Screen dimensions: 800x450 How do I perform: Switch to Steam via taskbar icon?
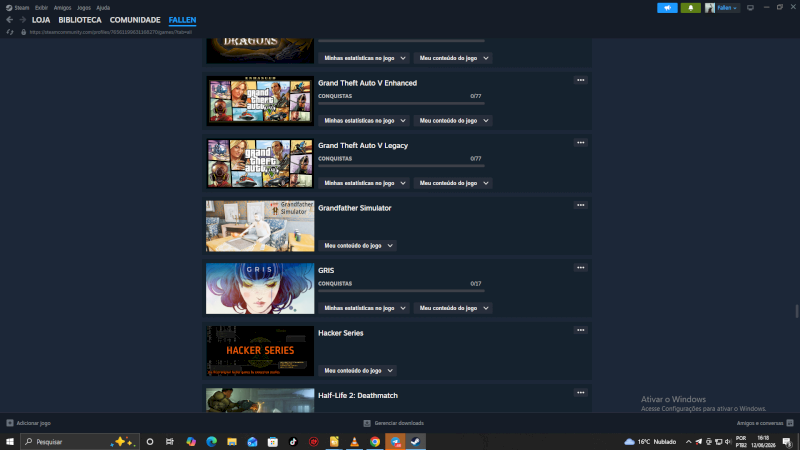(415, 442)
